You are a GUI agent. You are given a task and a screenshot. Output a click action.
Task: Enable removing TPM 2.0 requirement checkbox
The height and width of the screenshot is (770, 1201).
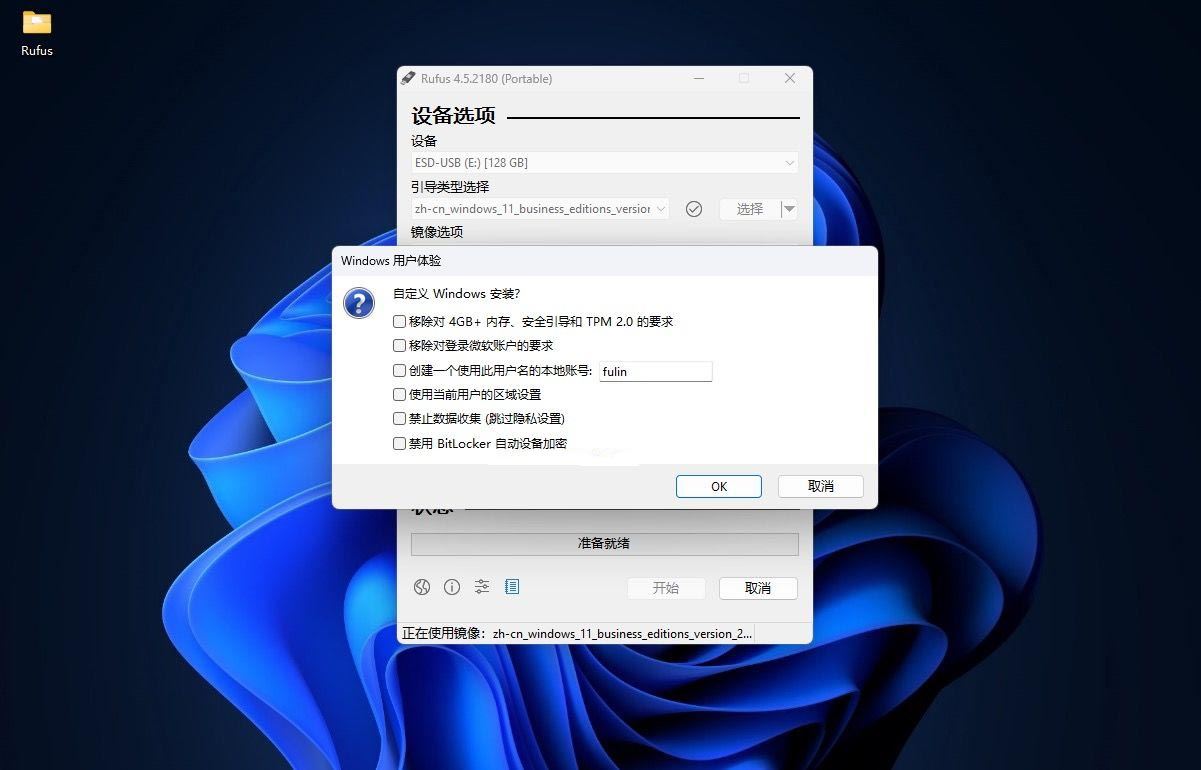(400, 322)
